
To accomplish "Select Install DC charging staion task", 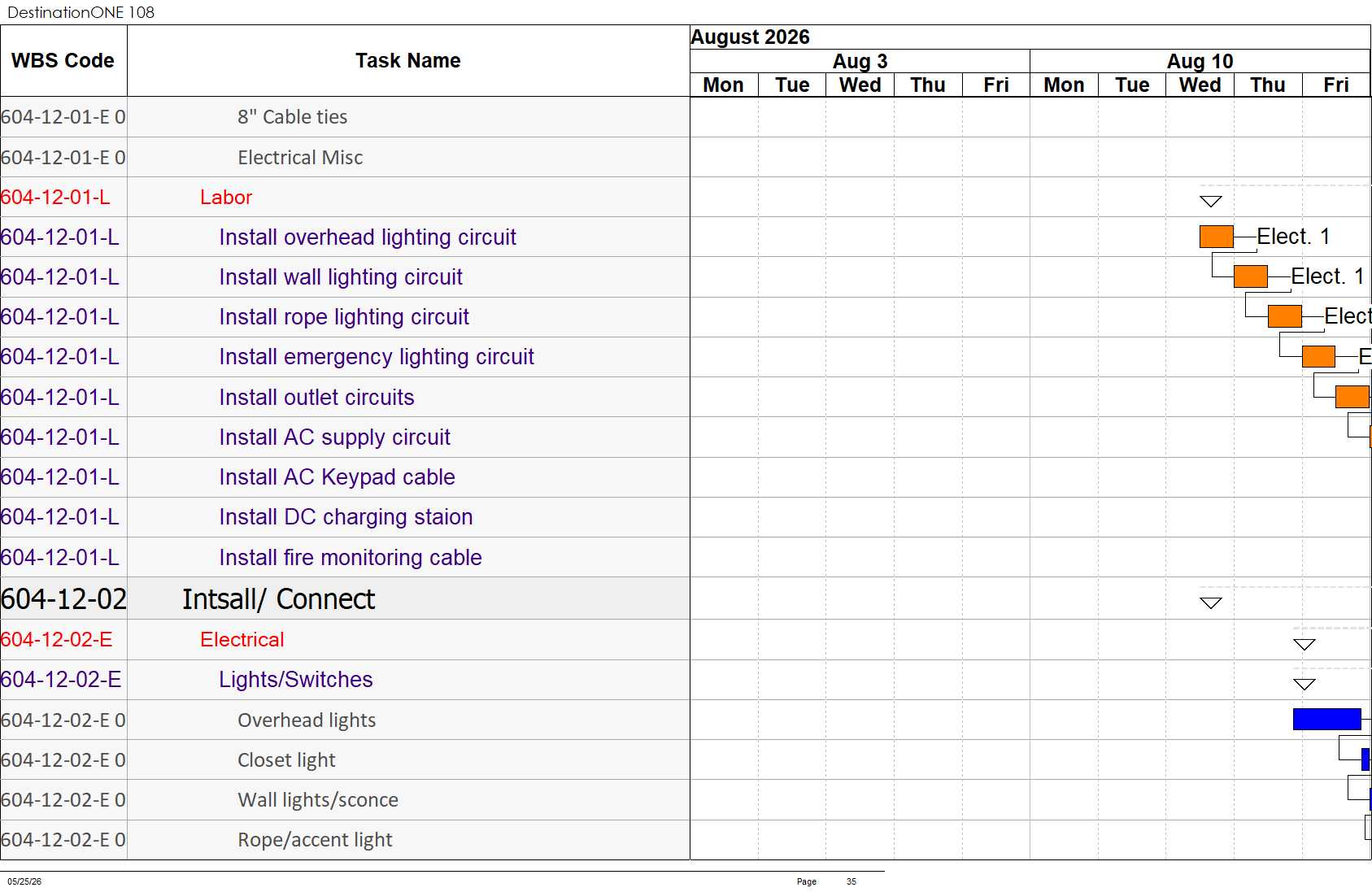I will point(346,517).
